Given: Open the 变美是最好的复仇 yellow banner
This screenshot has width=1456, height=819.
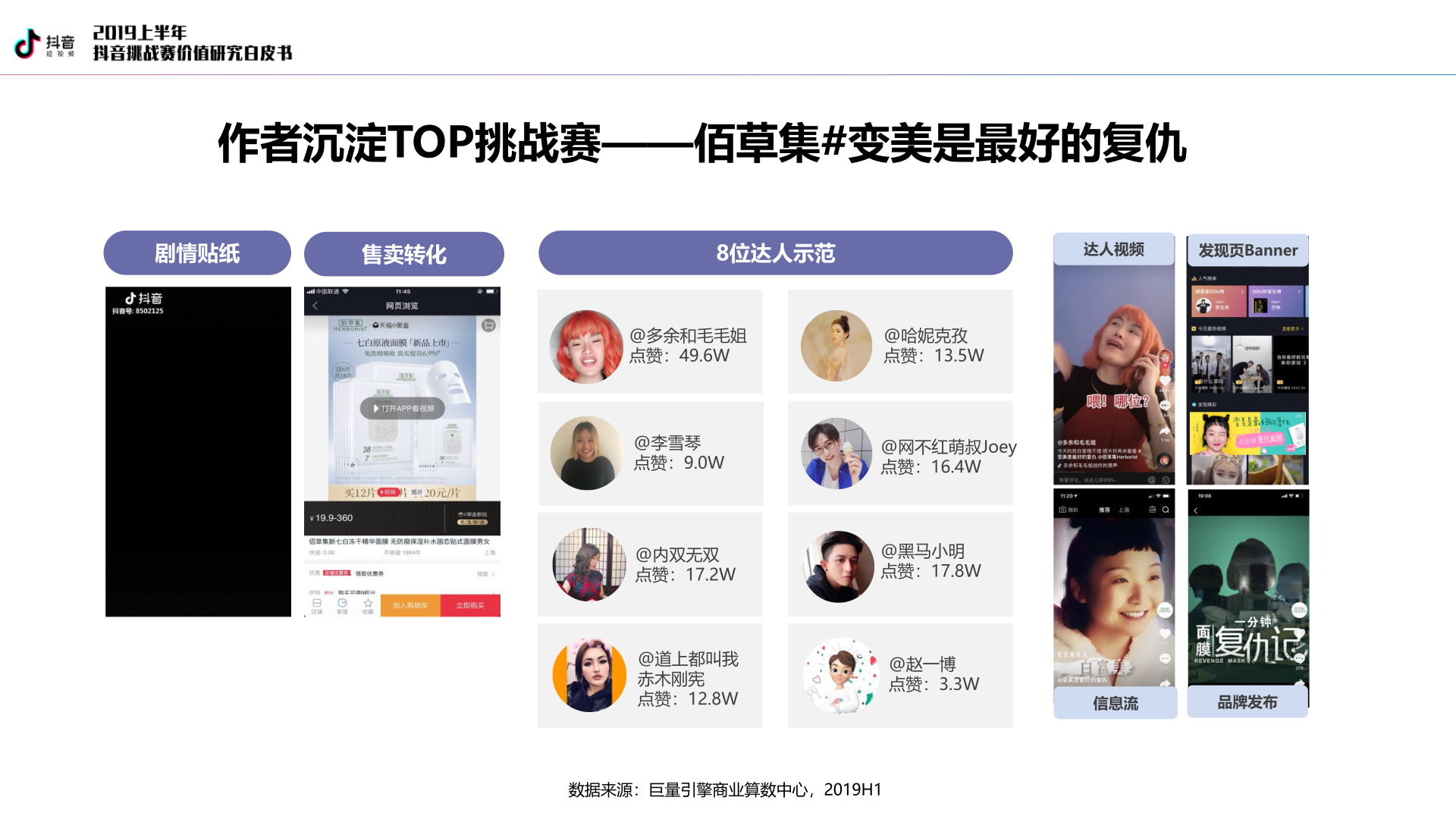Looking at the screenshot, I should [x=1247, y=433].
